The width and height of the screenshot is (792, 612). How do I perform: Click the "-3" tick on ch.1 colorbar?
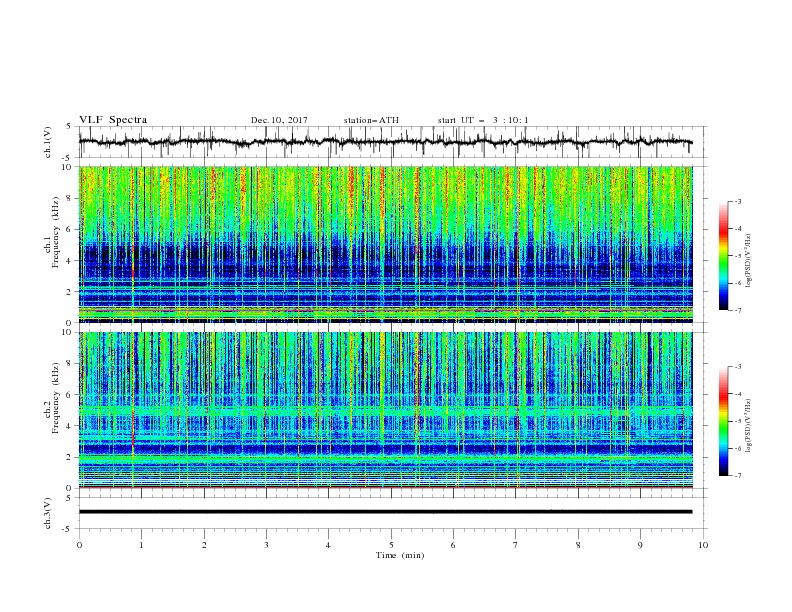[737, 201]
